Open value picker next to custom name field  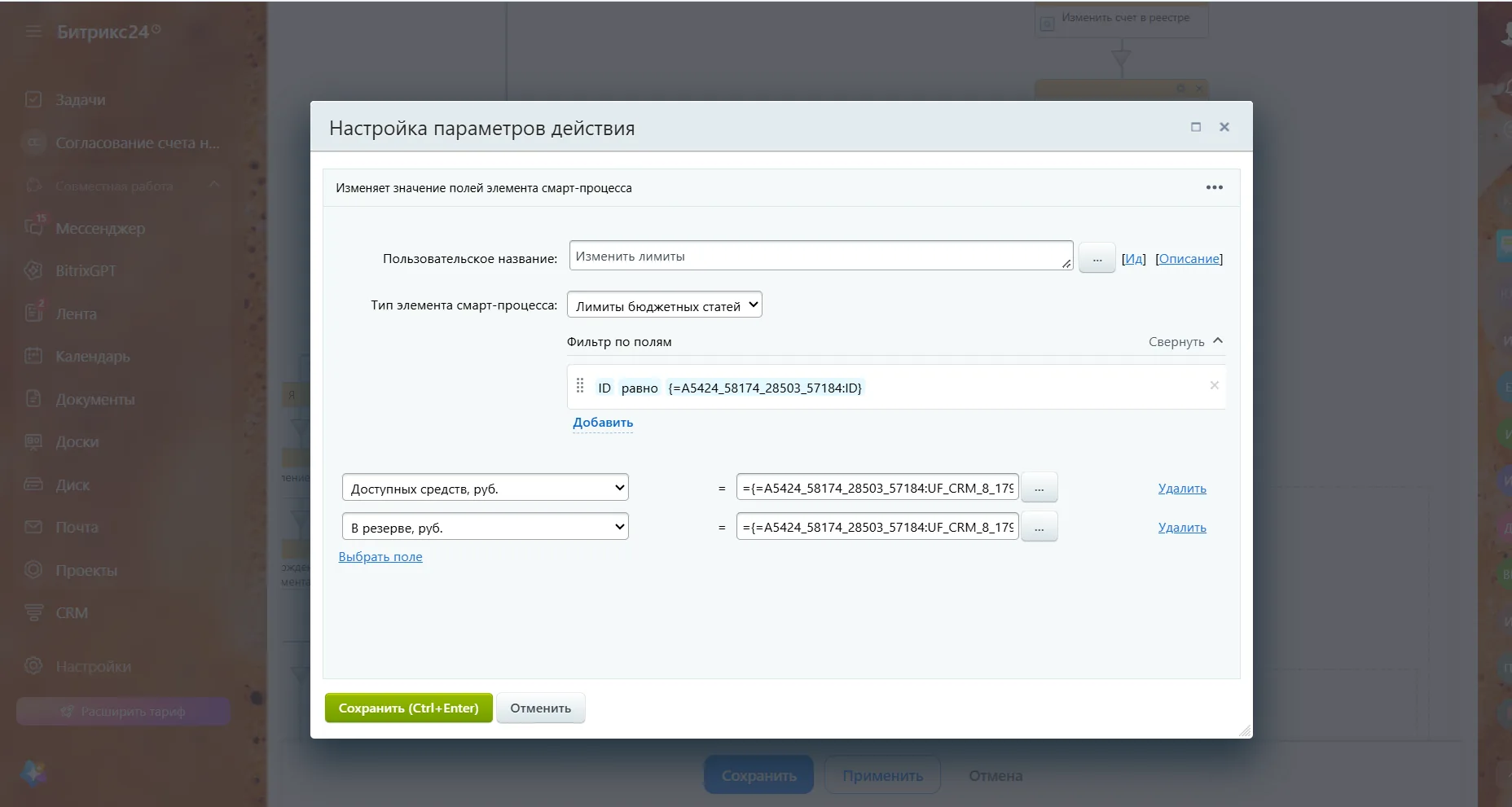click(1097, 259)
